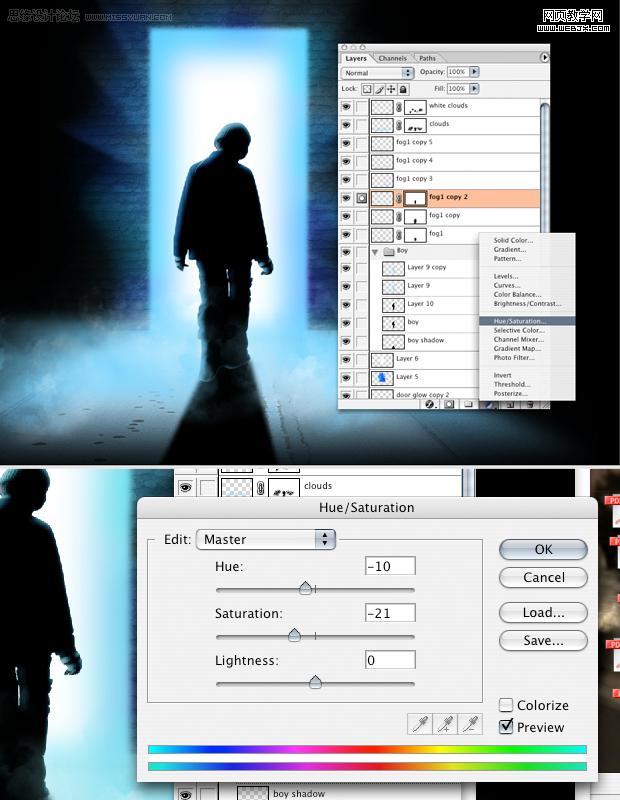Click the Hue value input field

(x=390, y=566)
